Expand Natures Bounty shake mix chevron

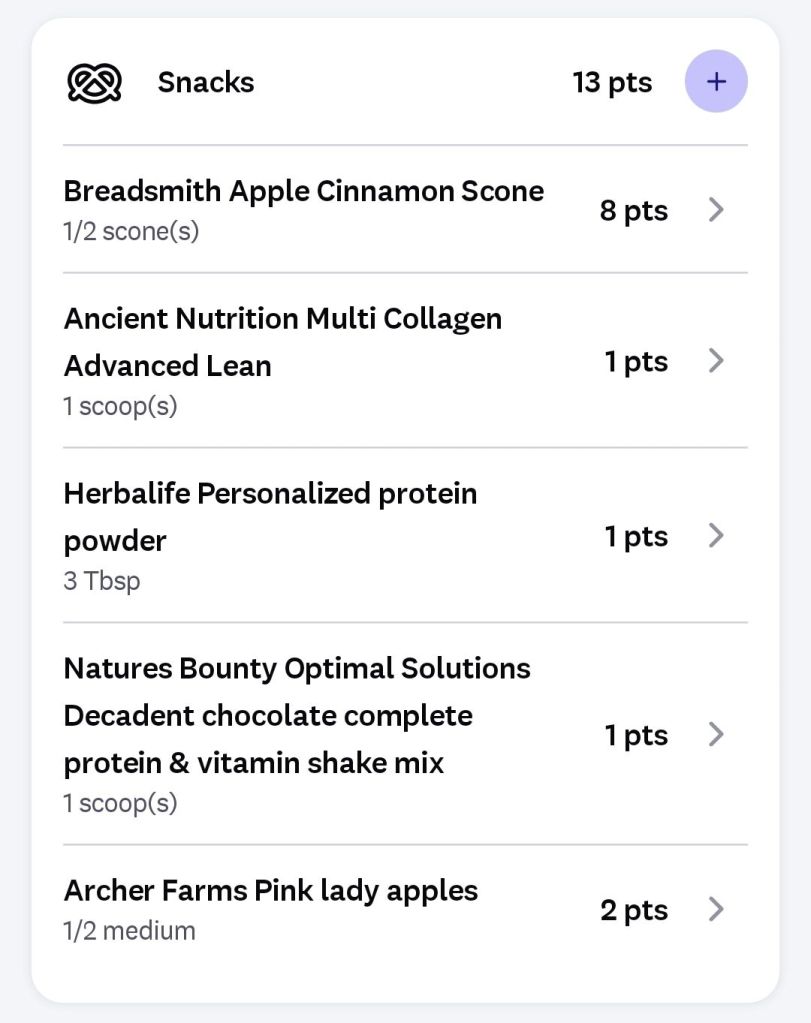tap(715, 735)
